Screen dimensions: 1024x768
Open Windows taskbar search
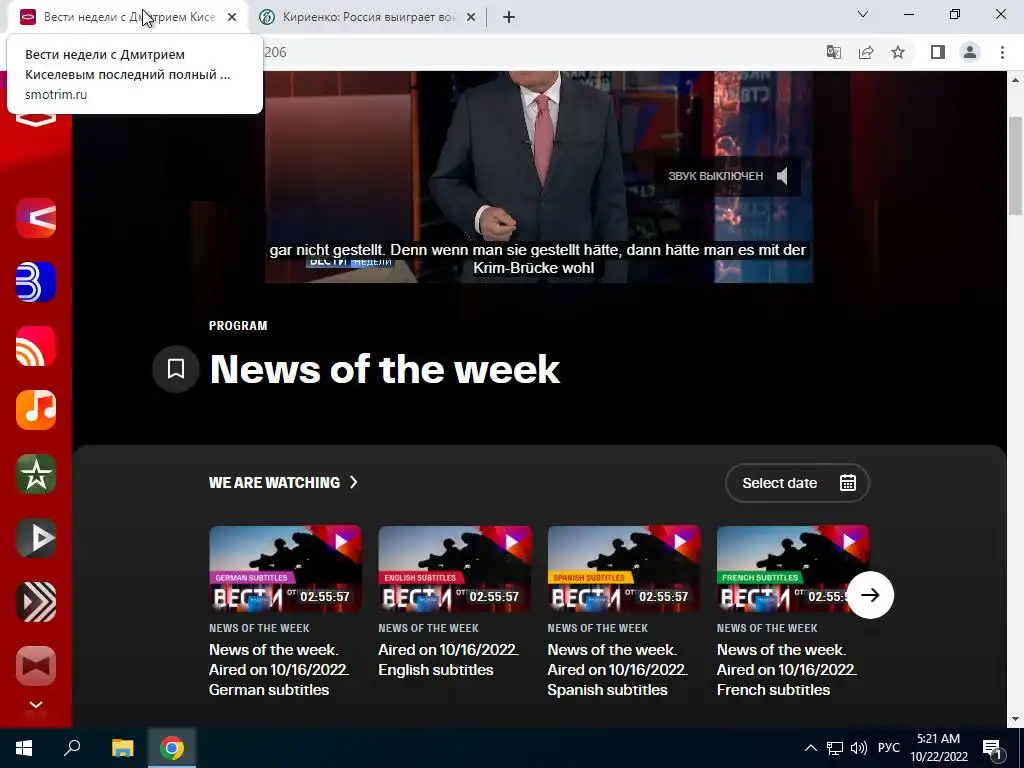point(72,748)
